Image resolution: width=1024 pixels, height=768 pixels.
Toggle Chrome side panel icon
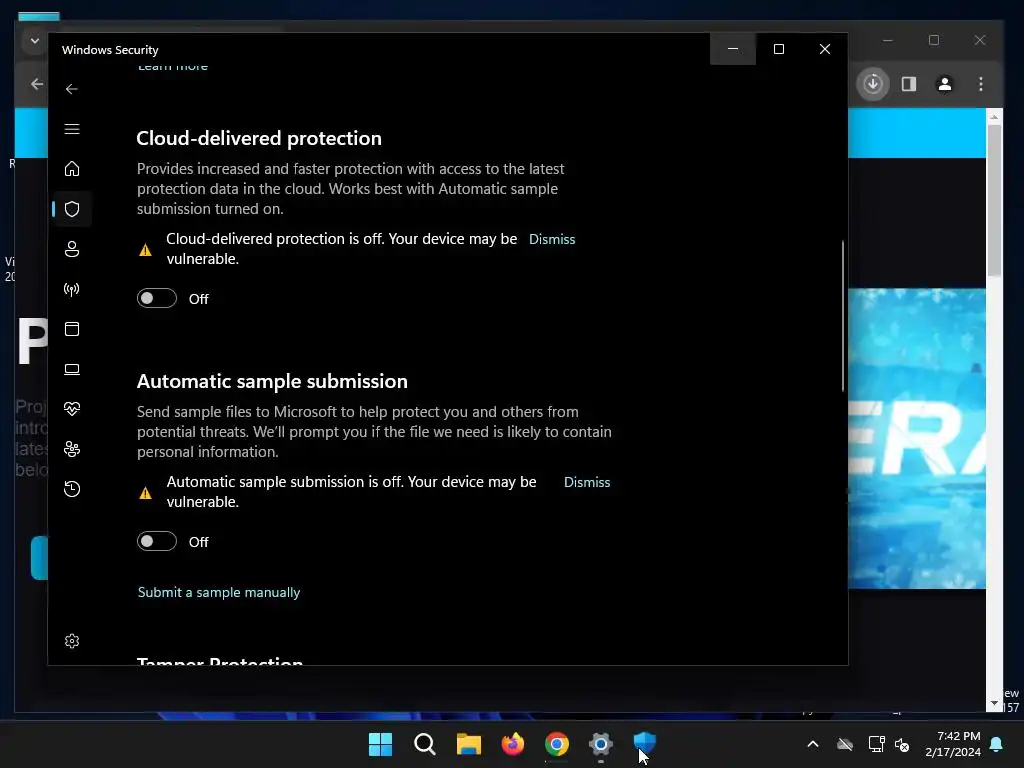pyautogui.click(x=909, y=84)
